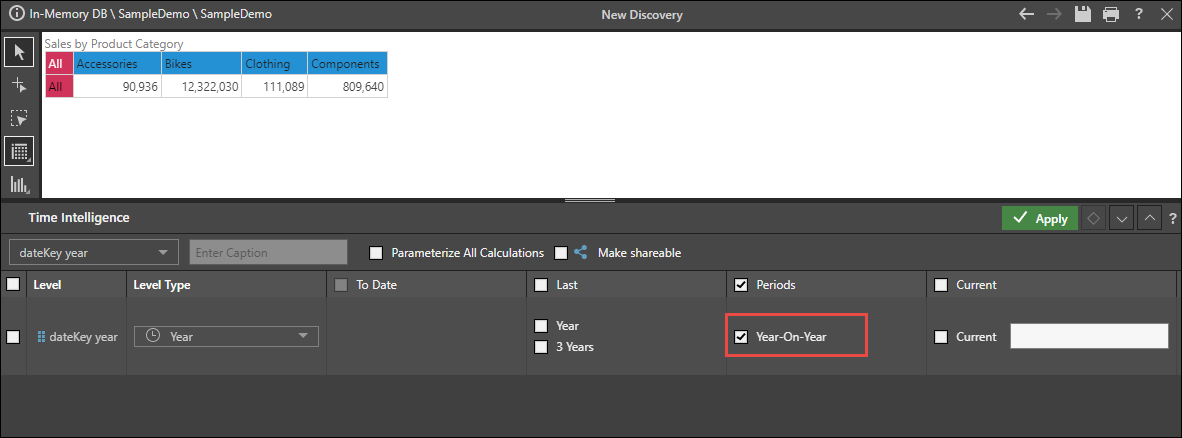The image size is (1182, 438).
Task: Tick the 3 Years checkbox
Action: tap(541, 347)
